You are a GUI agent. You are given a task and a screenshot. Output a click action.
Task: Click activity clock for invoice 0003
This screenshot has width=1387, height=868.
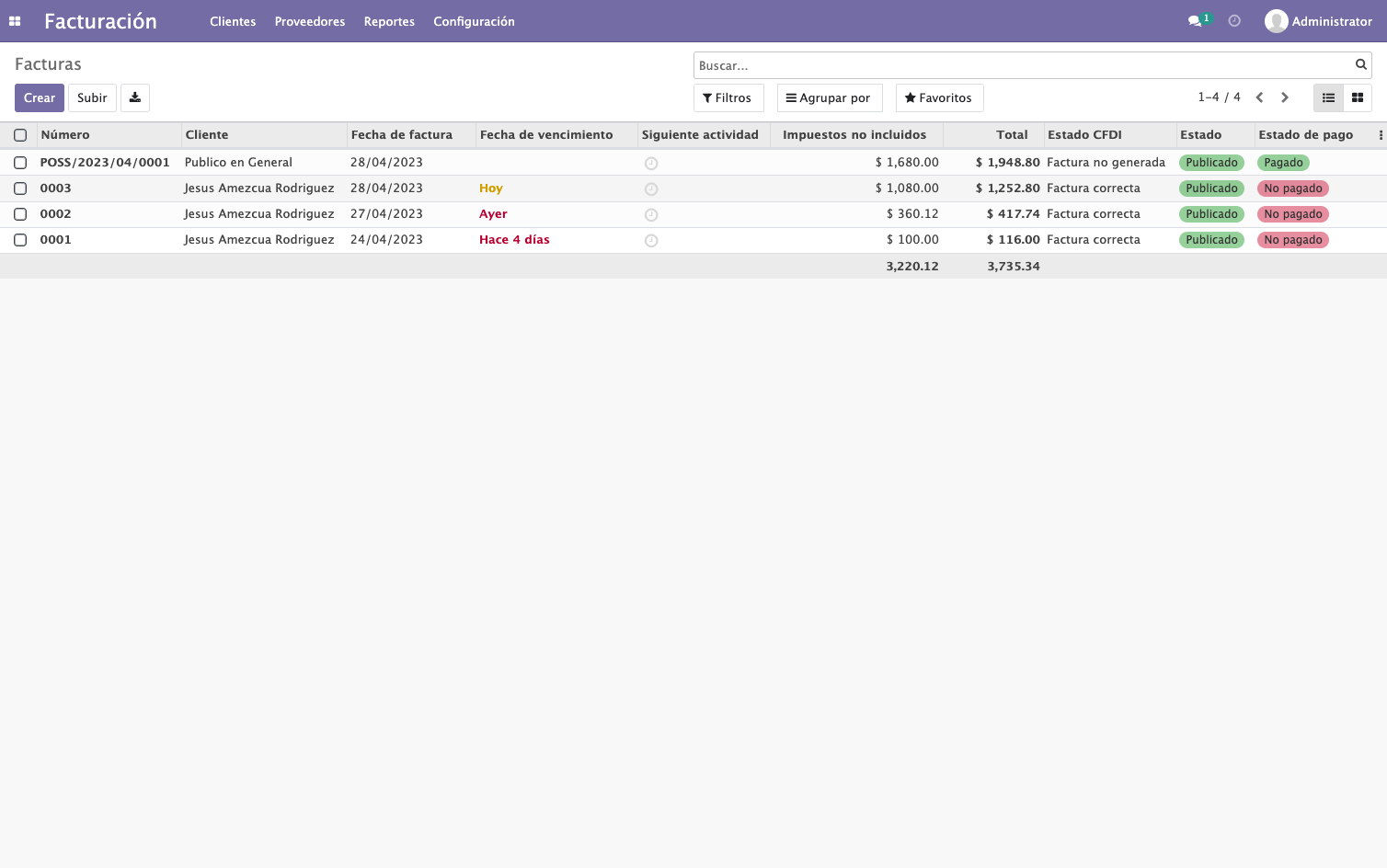pos(651,188)
